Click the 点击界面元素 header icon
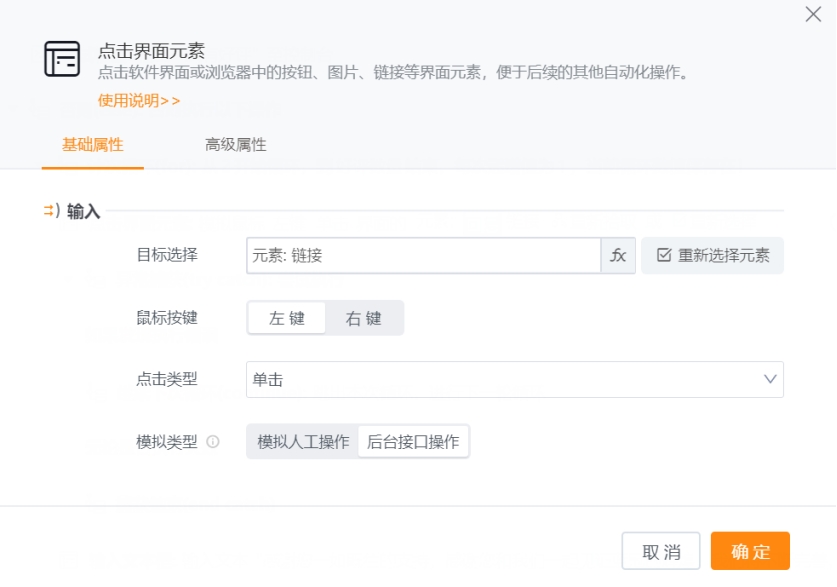 pos(62,58)
